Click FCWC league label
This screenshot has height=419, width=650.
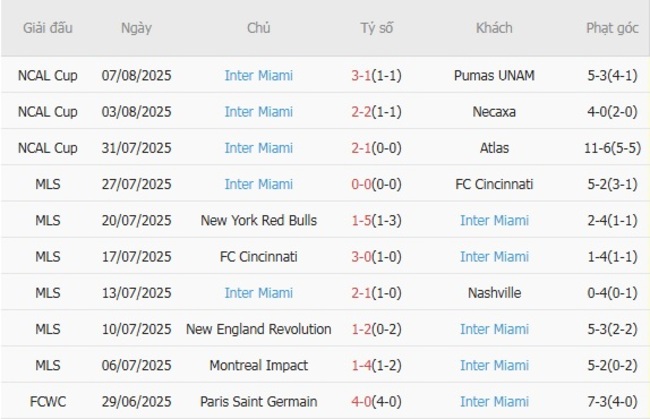coord(47,401)
